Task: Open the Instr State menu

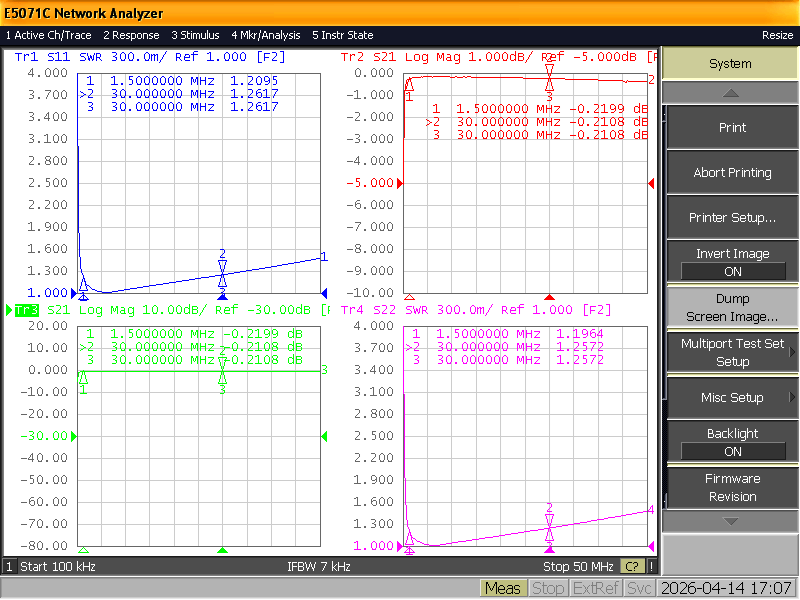Action: pyautogui.click(x=343, y=35)
